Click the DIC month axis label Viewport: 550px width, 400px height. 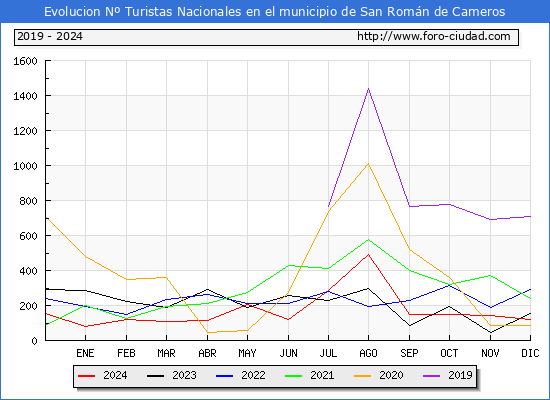(530, 353)
